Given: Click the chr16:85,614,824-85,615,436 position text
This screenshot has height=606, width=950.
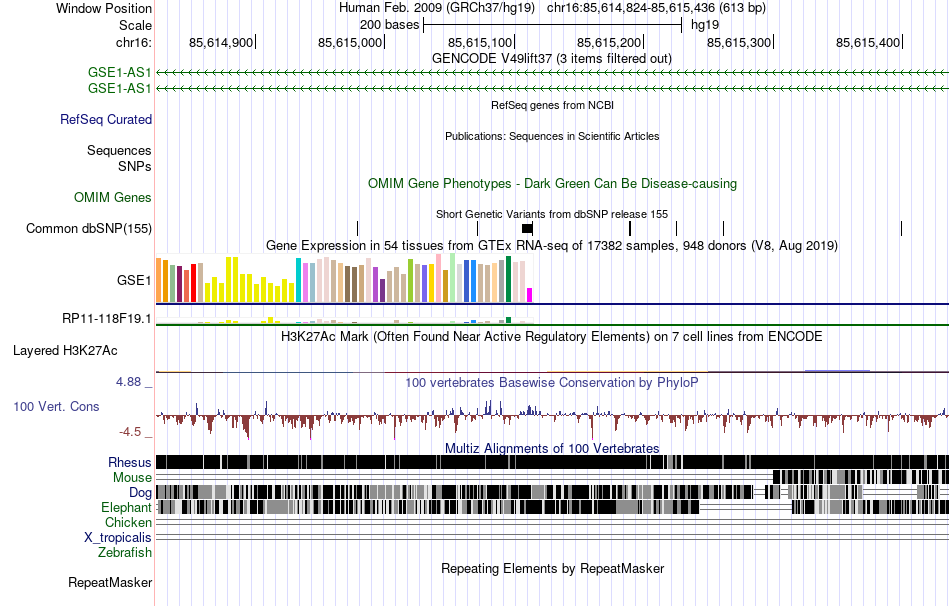Looking at the screenshot, I should pyautogui.click(x=656, y=8).
